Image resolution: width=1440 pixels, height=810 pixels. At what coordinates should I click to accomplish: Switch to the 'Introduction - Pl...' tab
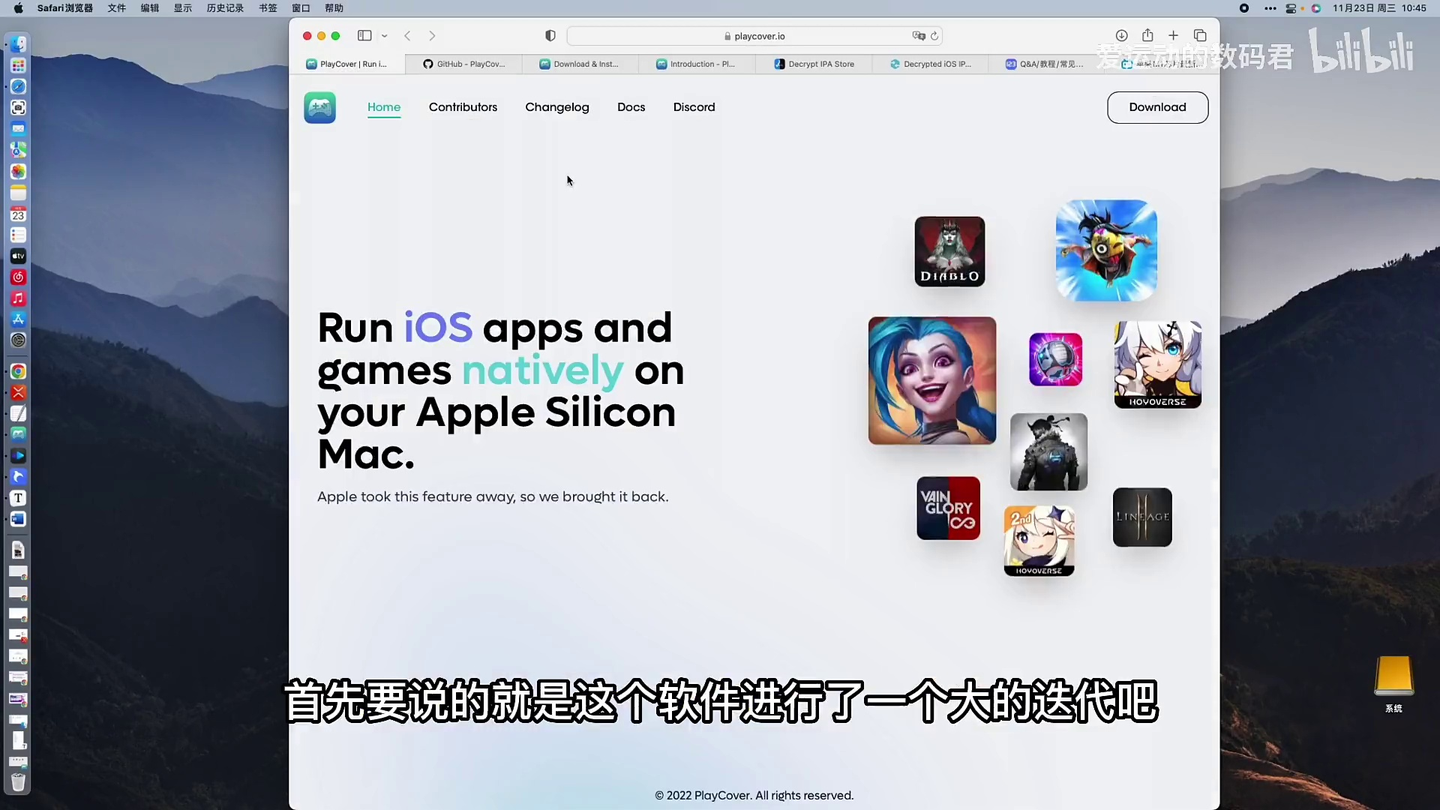coord(696,64)
